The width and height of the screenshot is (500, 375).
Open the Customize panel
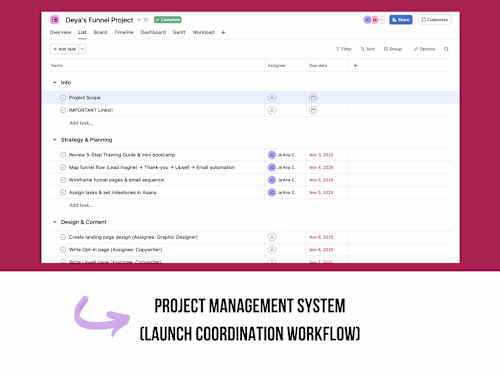pos(435,20)
